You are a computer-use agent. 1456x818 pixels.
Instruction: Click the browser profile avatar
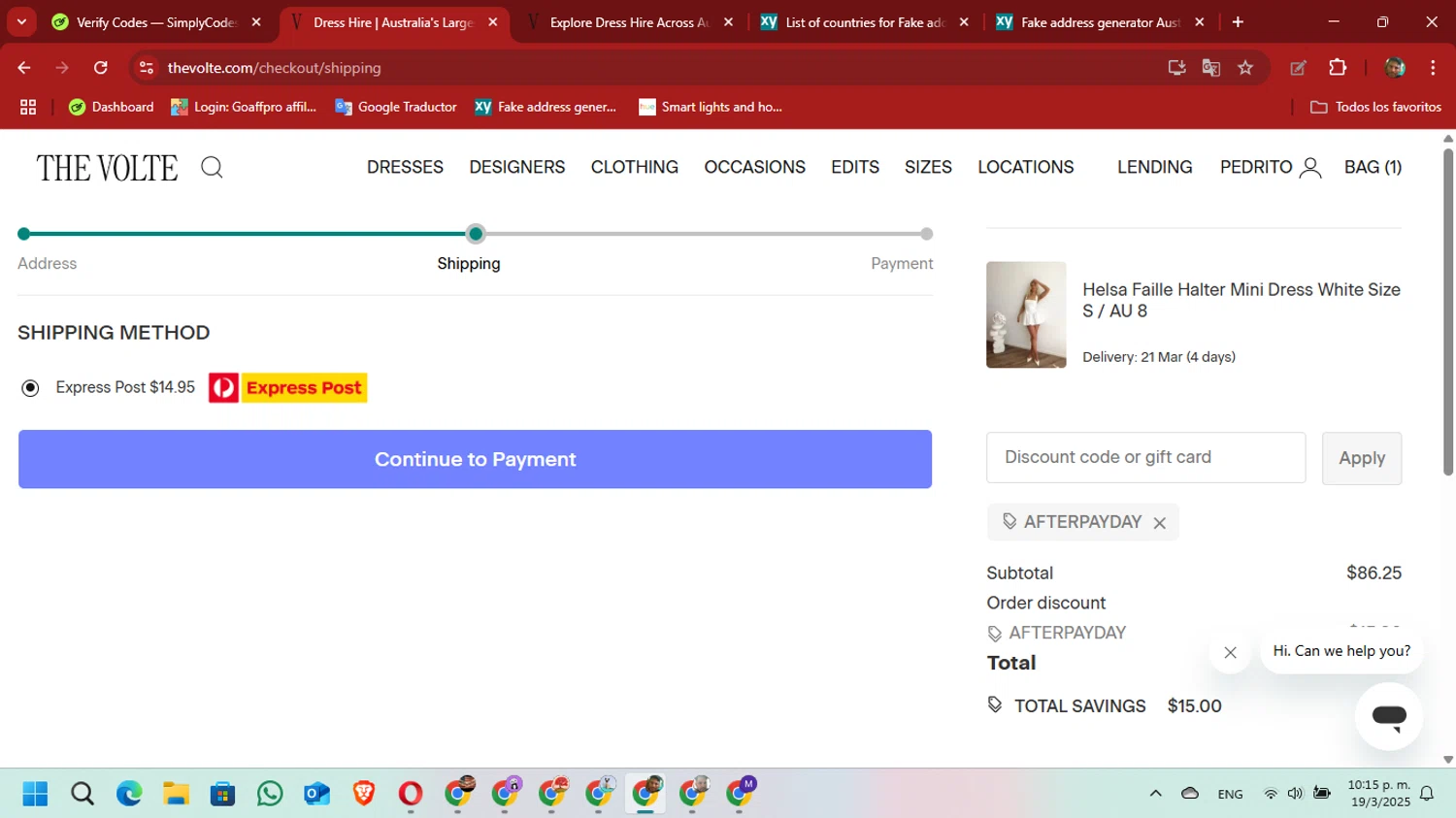1395,68
